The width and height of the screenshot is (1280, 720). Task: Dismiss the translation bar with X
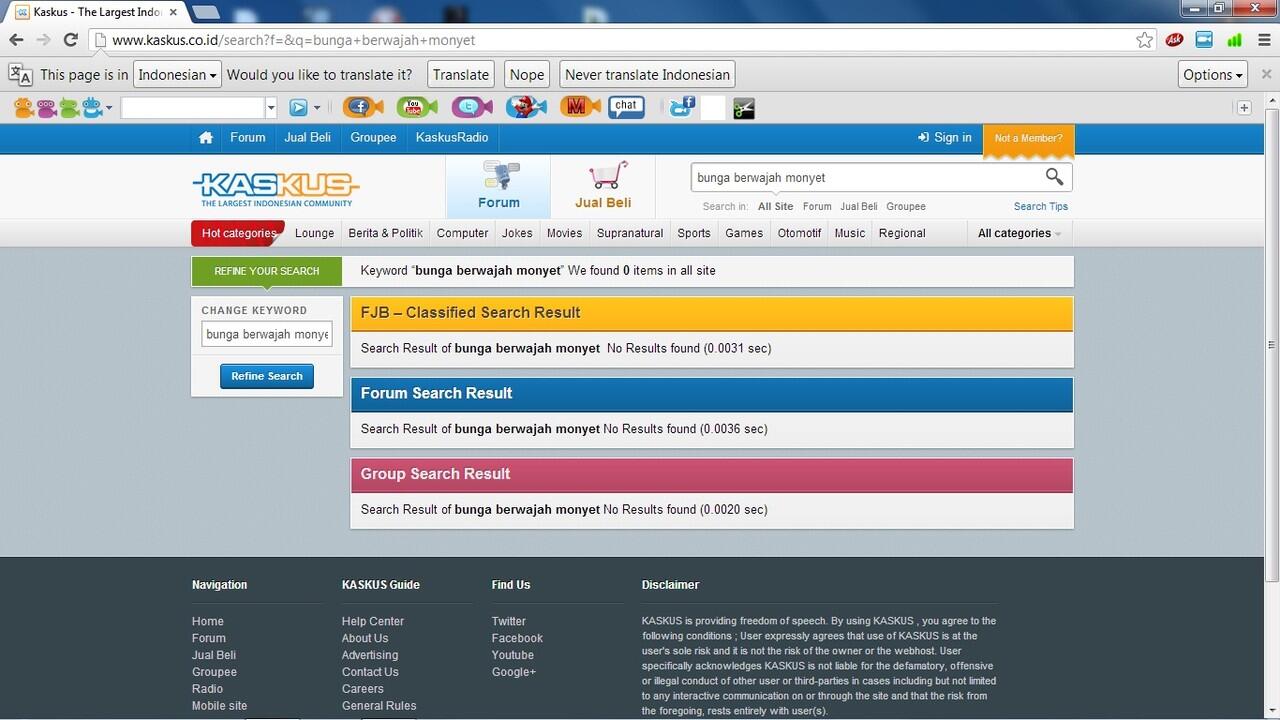1266,74
